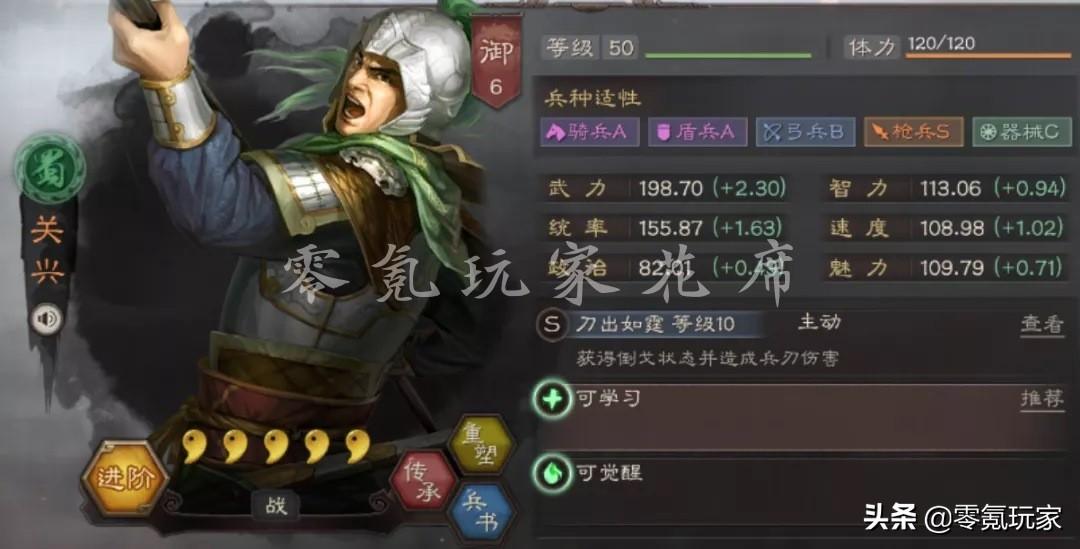
Task: Click the green plus 可学习 icon
Action: point(552,399)
